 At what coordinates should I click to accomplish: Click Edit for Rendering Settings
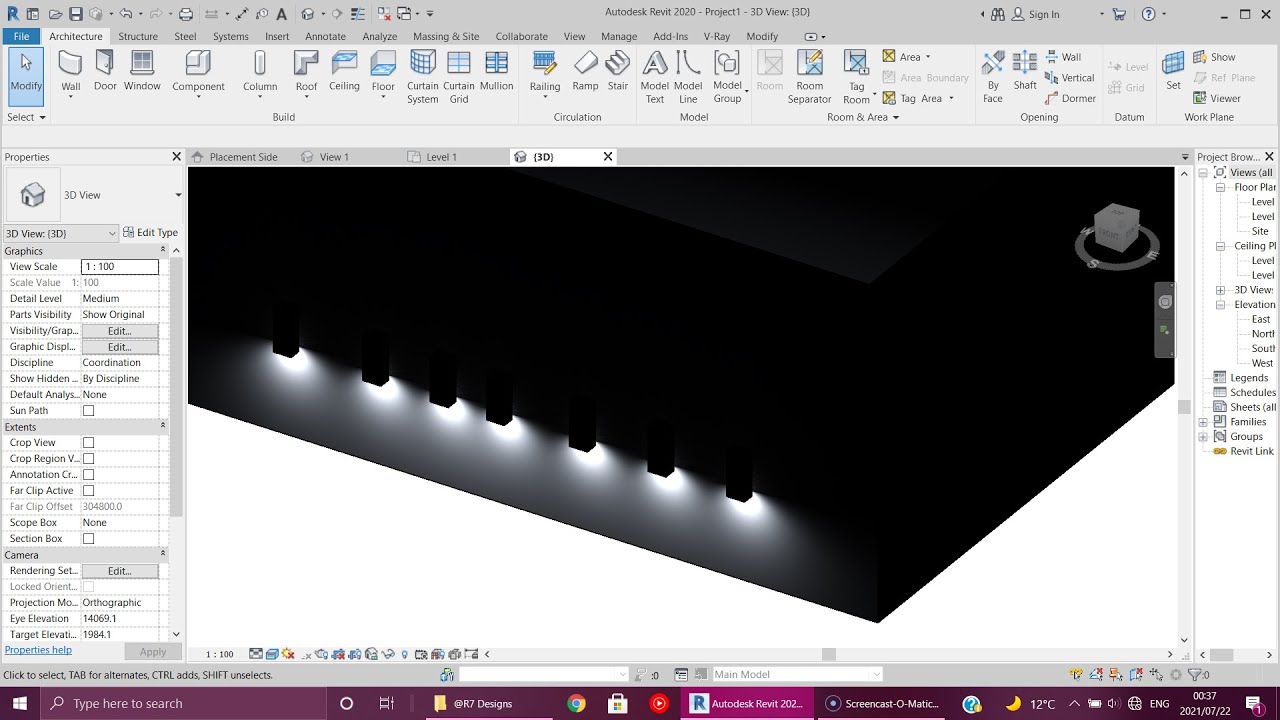pyautogui.click(x=119, y=571)
